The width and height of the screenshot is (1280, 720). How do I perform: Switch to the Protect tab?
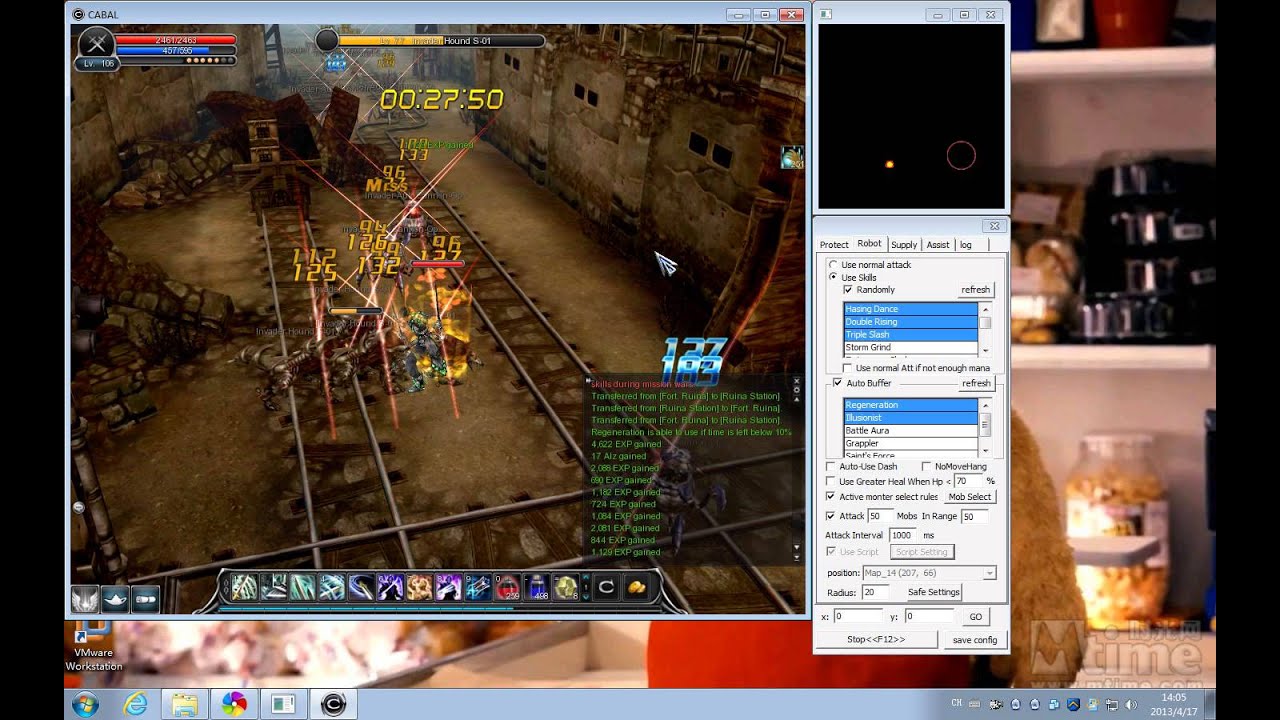(834, 244)
